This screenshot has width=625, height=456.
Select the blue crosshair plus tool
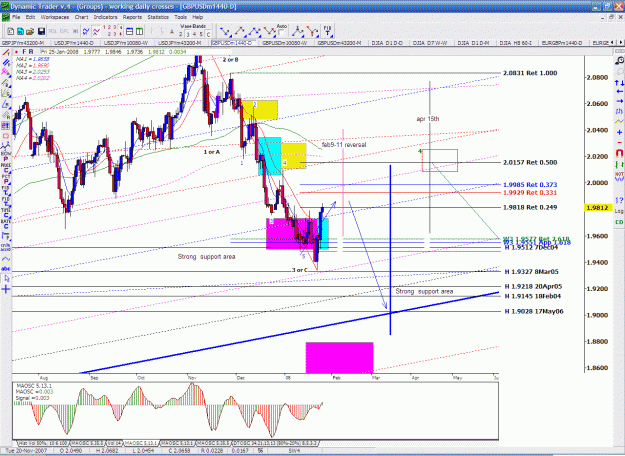(x=6, y=289)
